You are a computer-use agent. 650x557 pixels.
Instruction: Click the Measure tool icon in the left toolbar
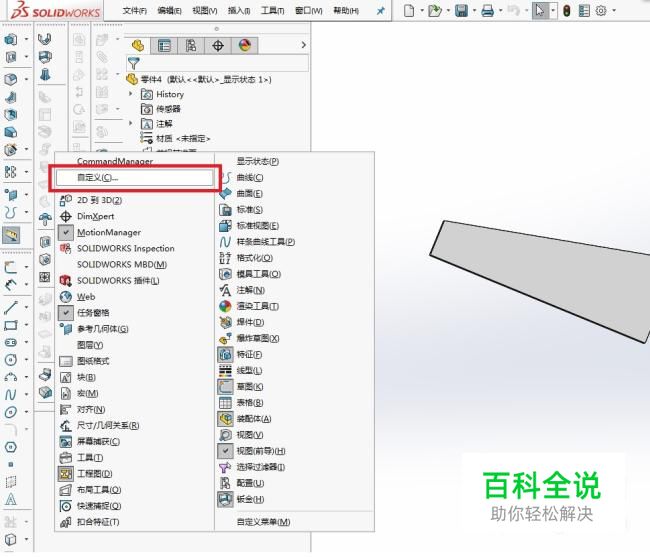(x=11, y=235)
